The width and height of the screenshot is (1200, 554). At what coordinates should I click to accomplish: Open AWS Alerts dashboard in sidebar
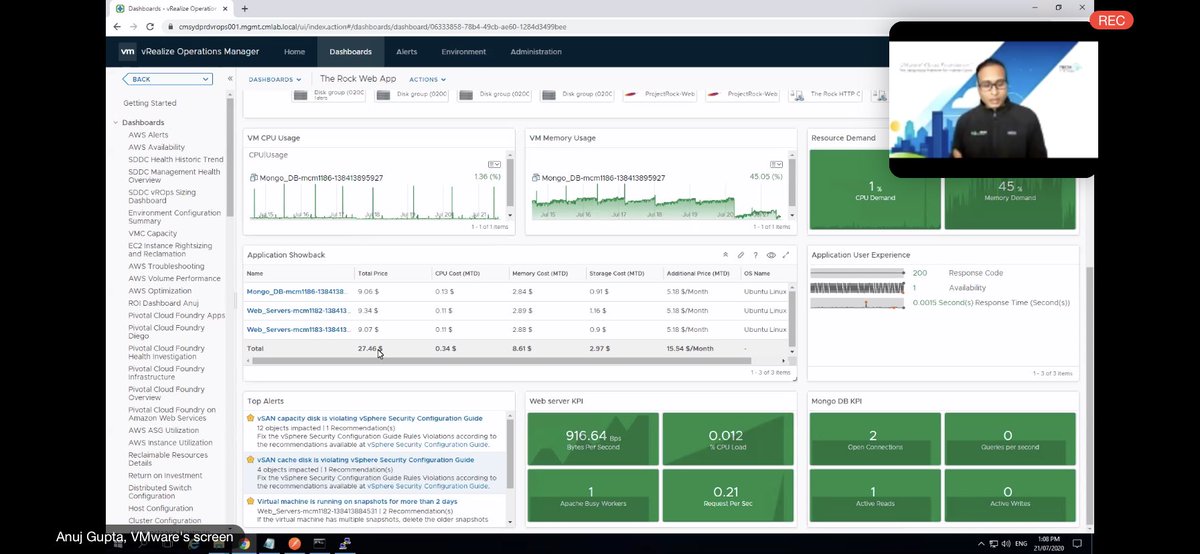pyautogui.click(x=148, y=135)
